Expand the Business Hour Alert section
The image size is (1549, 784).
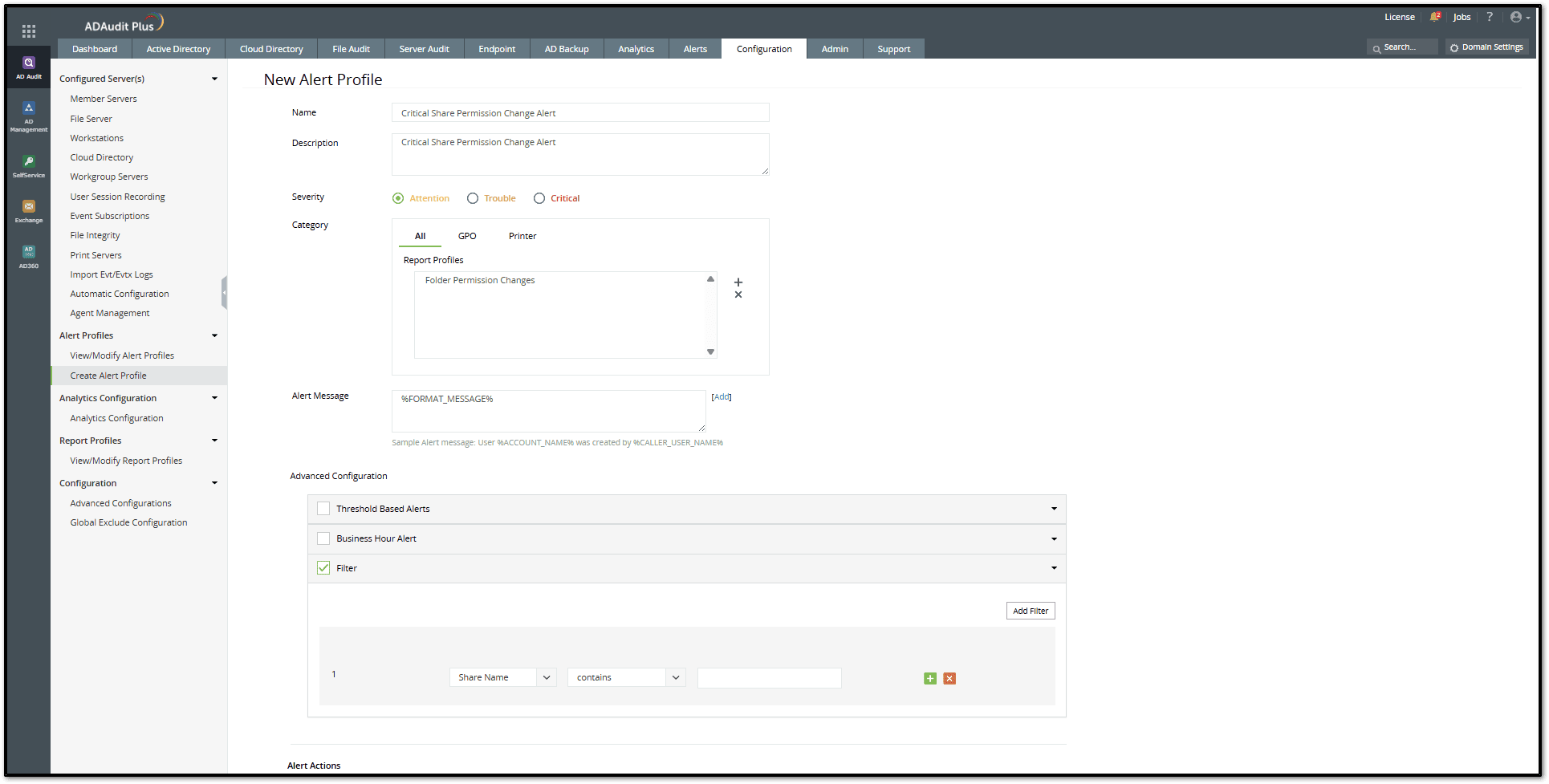(1054, 539)
